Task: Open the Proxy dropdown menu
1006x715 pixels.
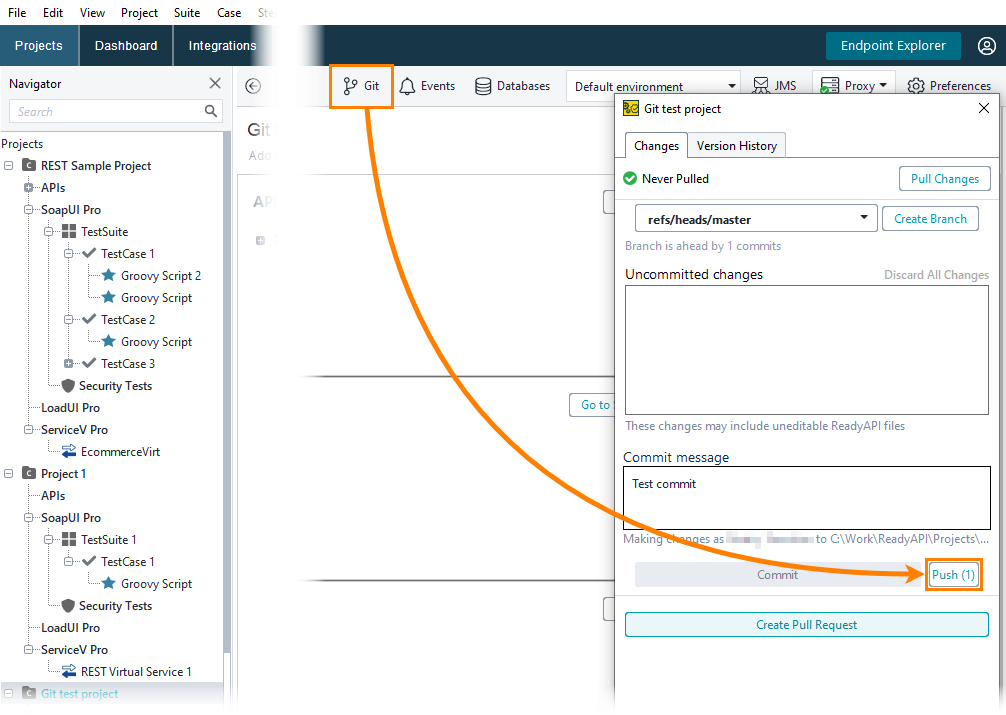Action: [x=853, y=86]
